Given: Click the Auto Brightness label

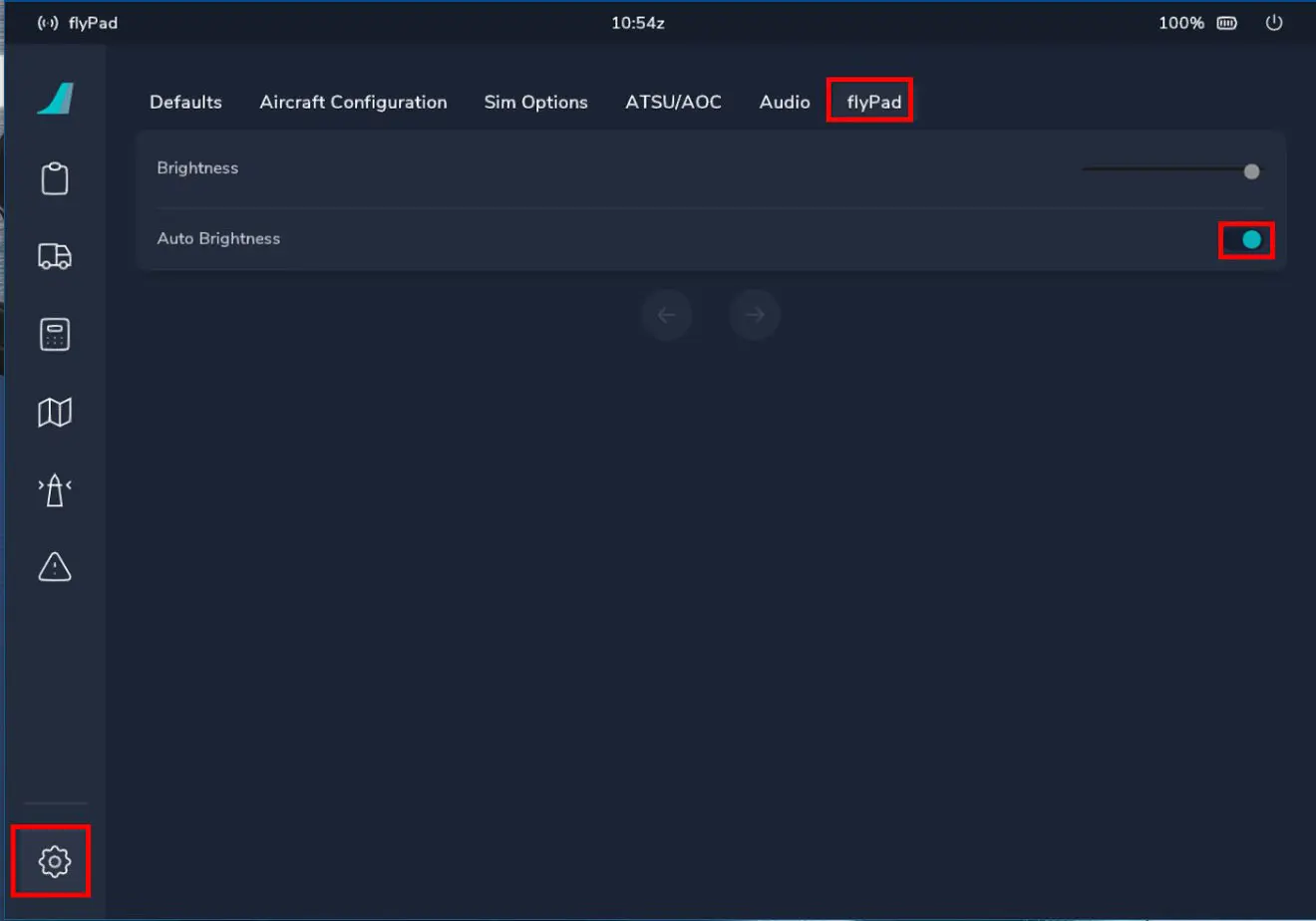Looking at the screenshot, I should tap(218, 238).
